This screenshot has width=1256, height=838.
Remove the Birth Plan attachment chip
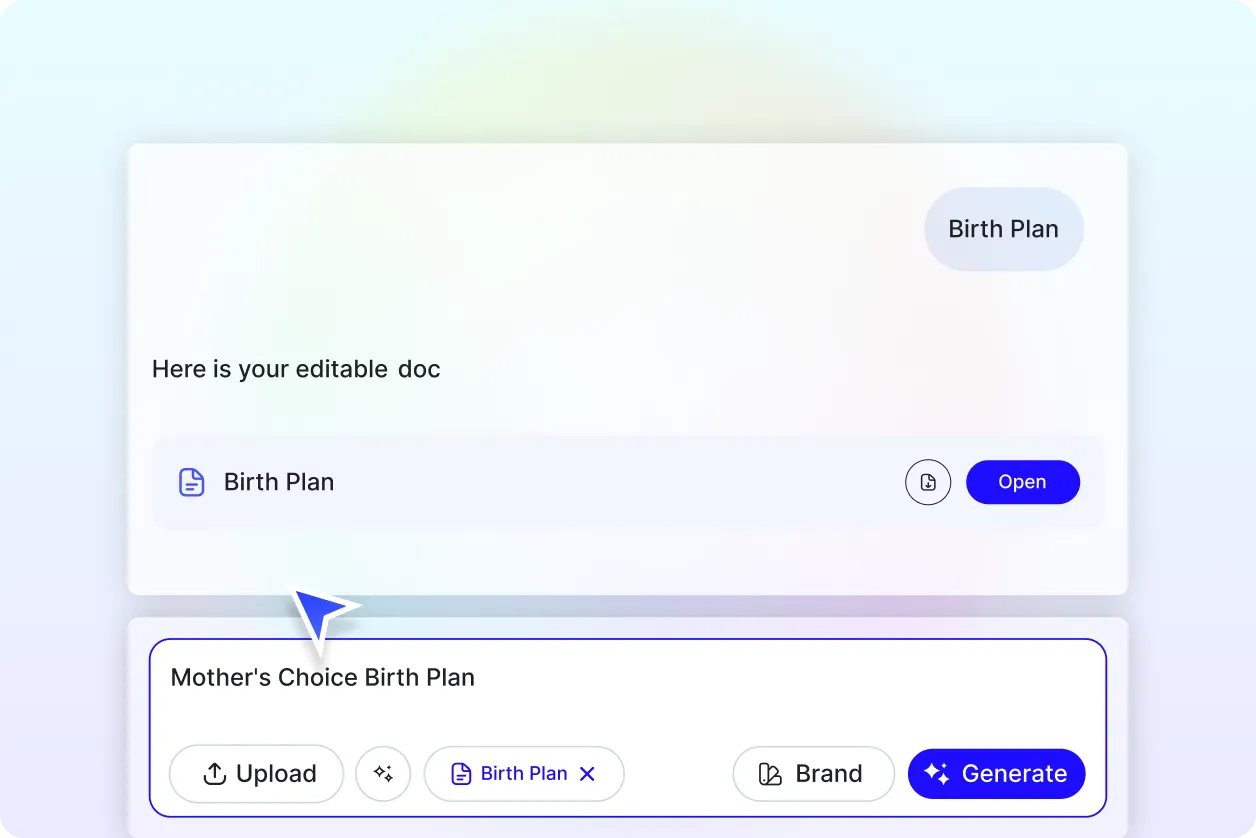pyautogui.click(x=588, y=774)
